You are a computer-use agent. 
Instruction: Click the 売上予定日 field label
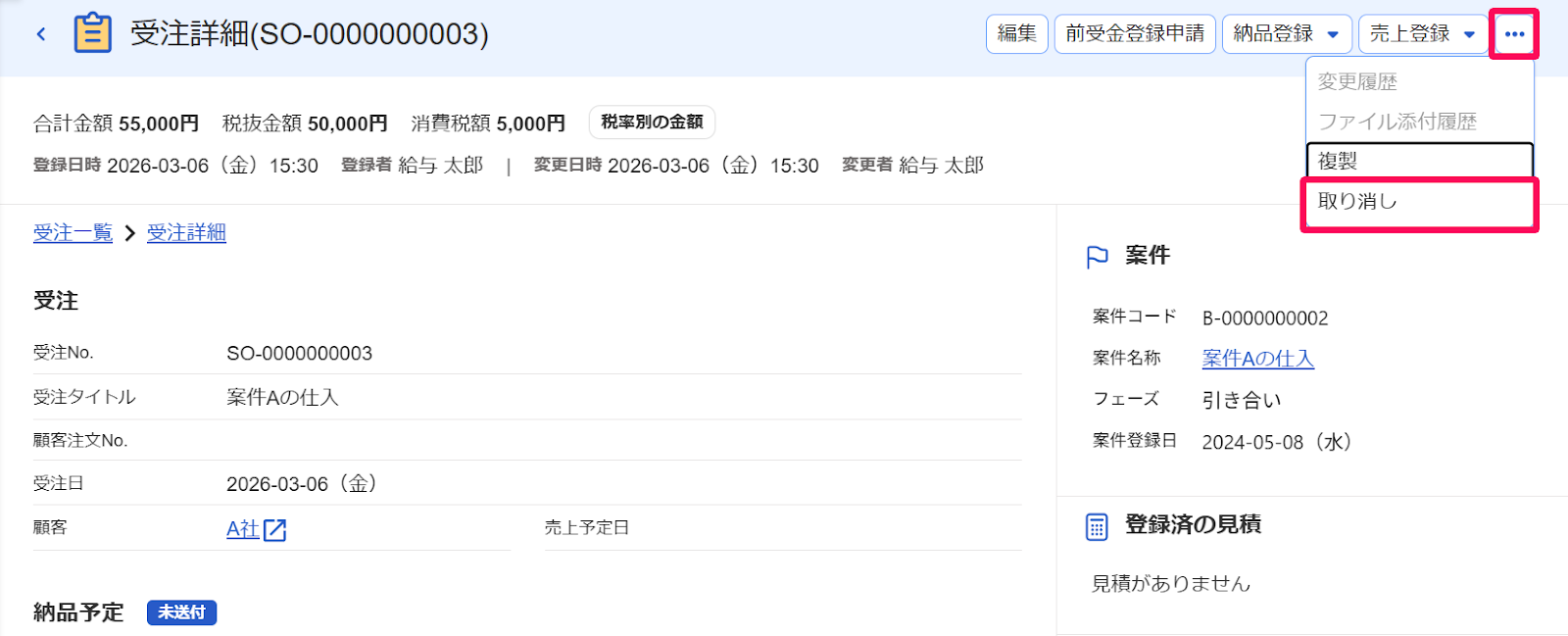click(587, 528)
